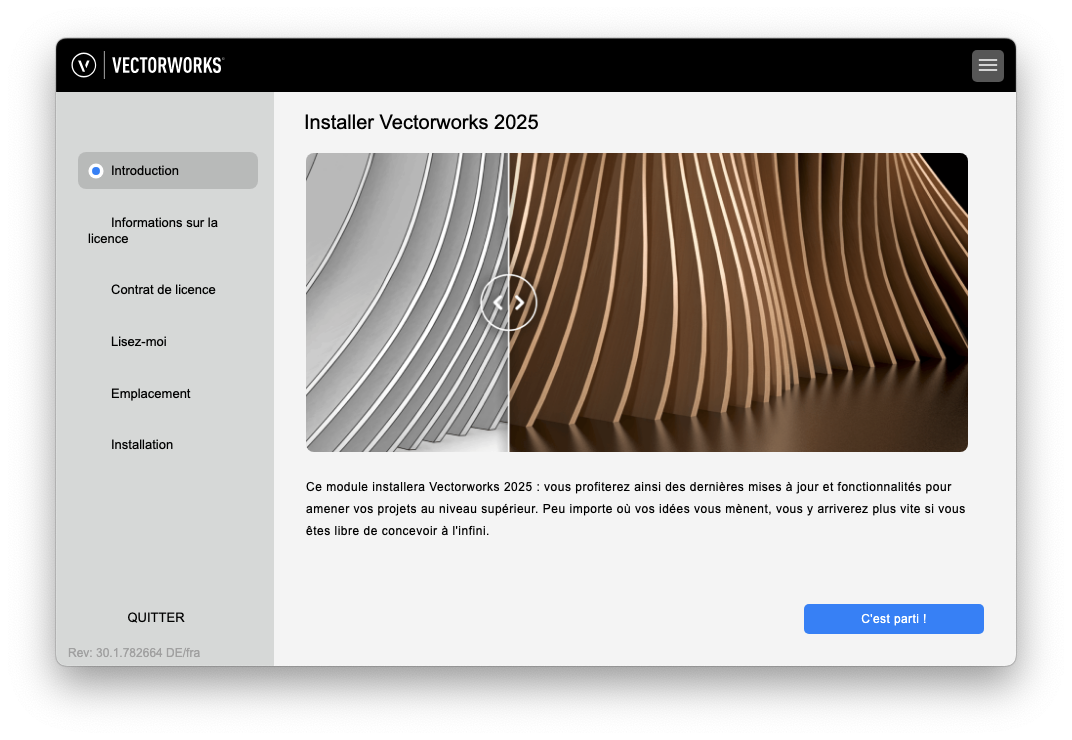Click the paragraph starting 'Ce module installera'
The image size is (1072, 740).
coord(636,509)
